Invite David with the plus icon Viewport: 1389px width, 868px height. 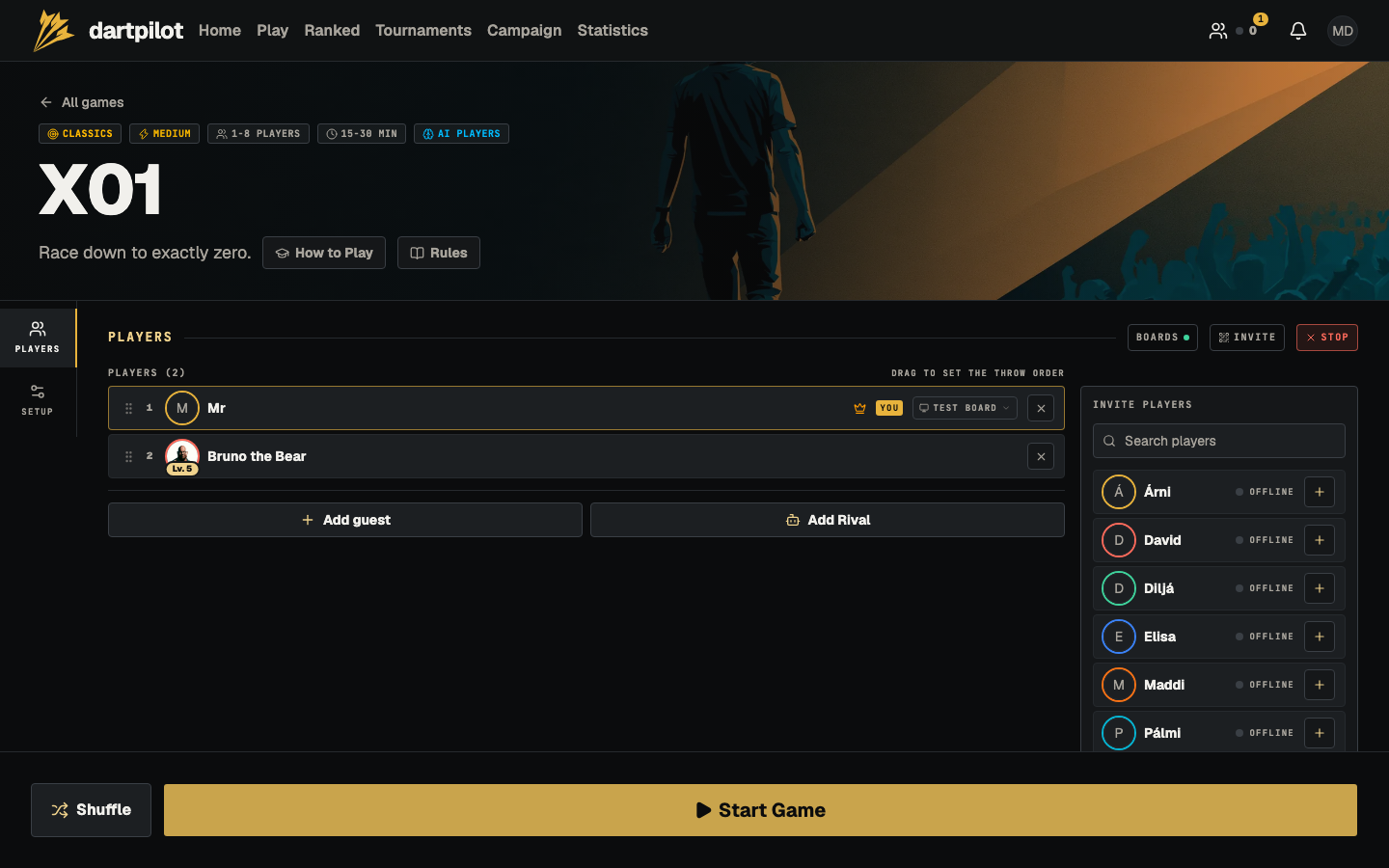coord(1320,540)
